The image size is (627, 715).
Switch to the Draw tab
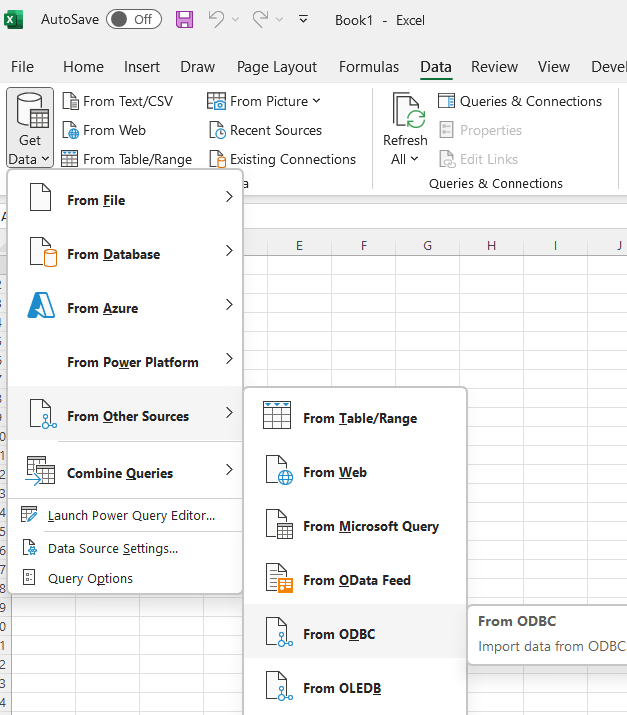coord(197,67)
